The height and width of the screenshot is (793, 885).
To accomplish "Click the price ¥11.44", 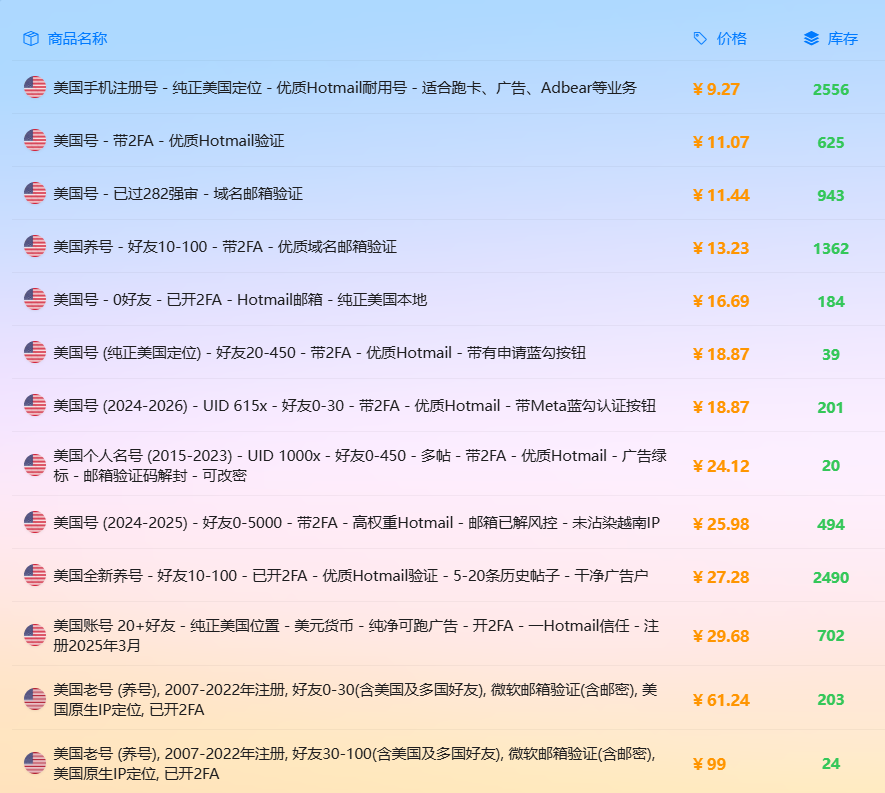I will point(721,195).
